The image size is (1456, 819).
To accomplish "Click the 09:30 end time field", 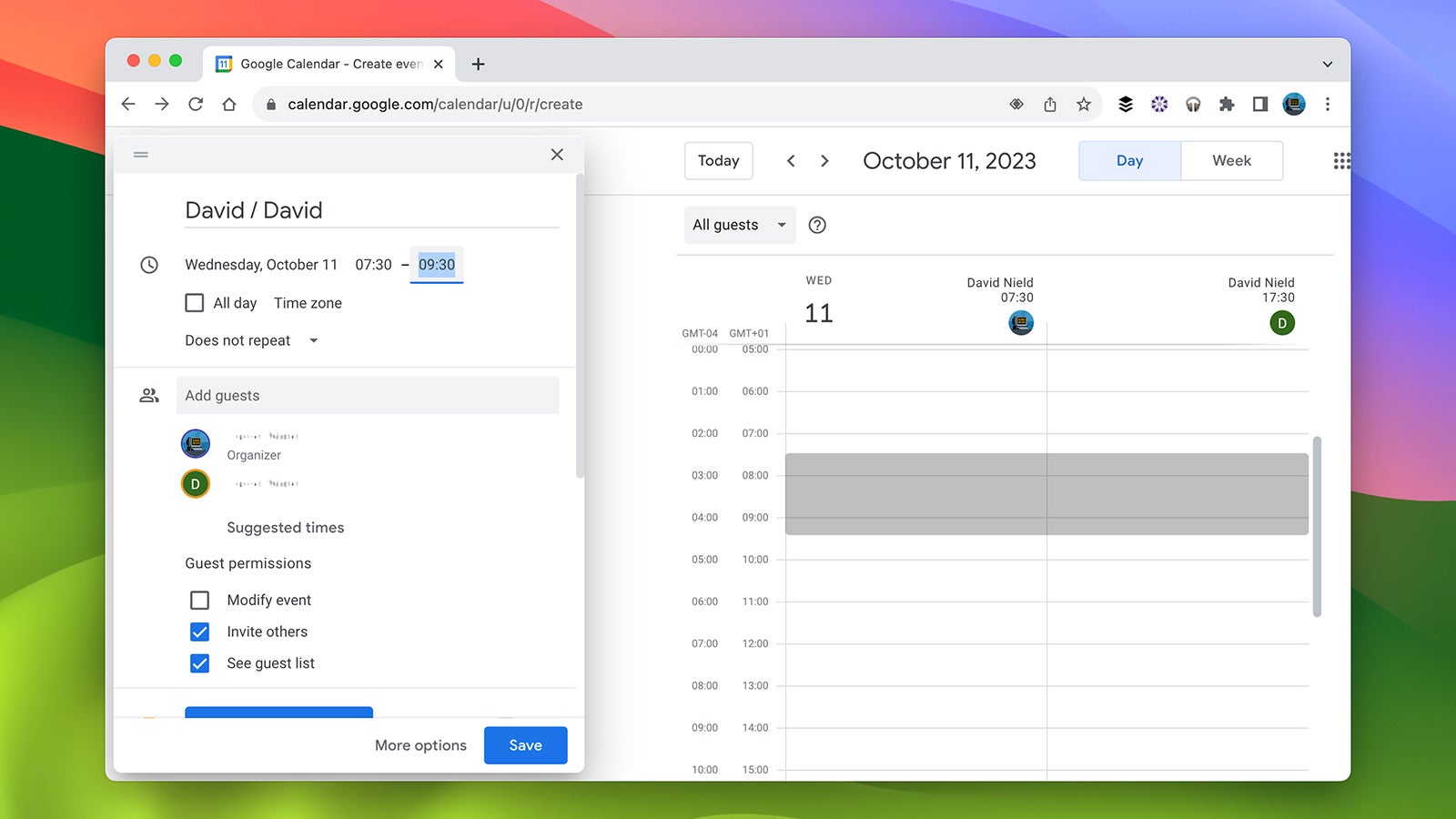I will click(437, 265).
